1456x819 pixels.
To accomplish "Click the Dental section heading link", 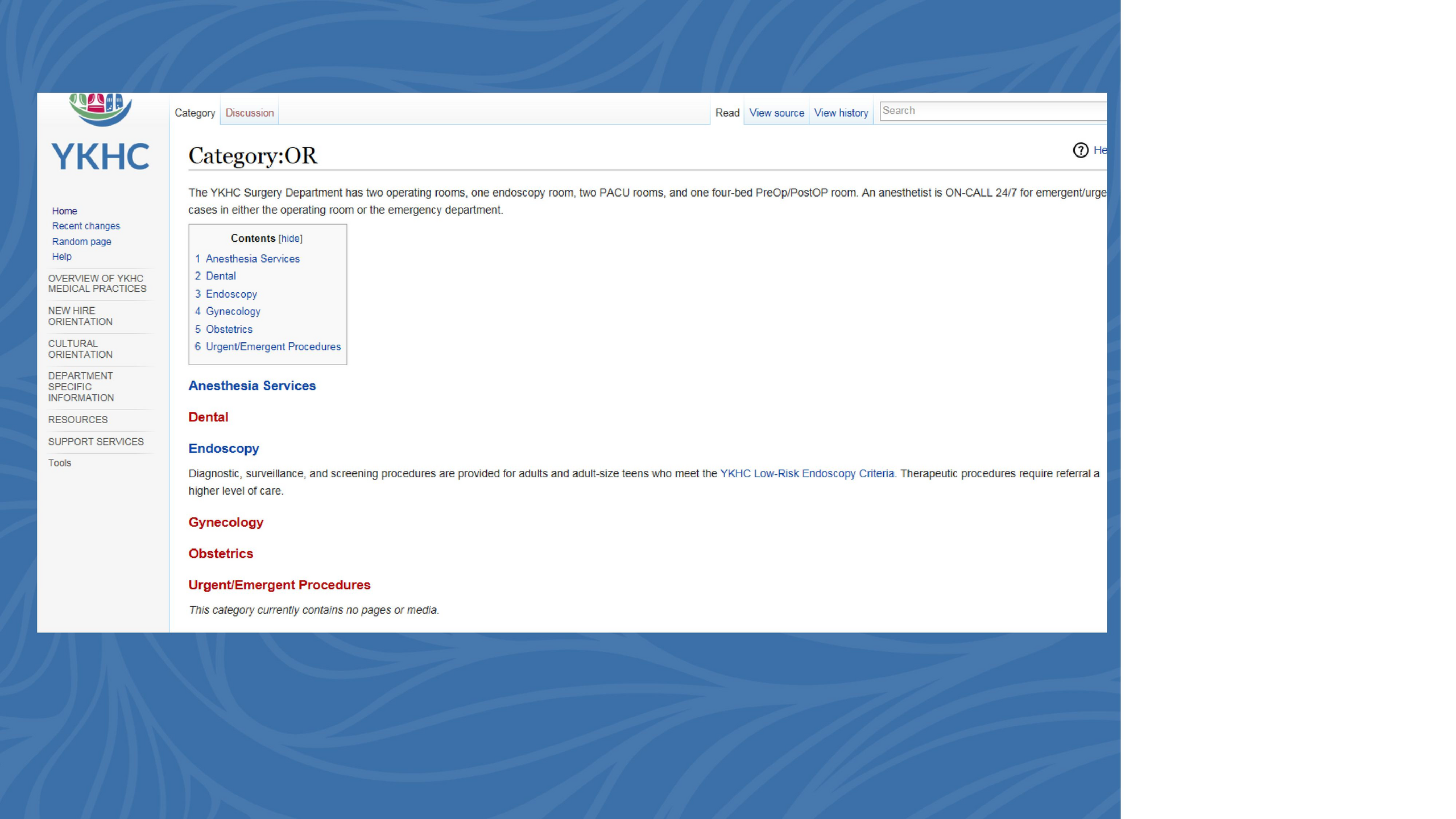I will (208, 417).
